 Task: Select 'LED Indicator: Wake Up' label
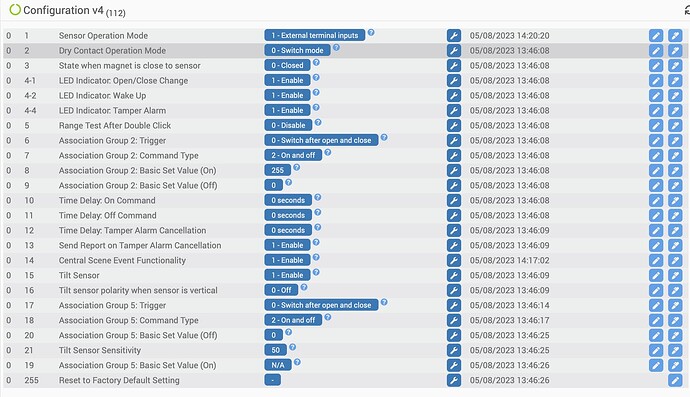point(103,96)
